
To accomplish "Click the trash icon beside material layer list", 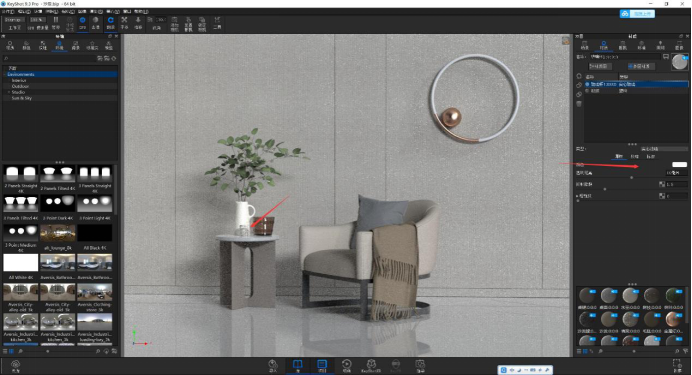I will tap(579, 104).
